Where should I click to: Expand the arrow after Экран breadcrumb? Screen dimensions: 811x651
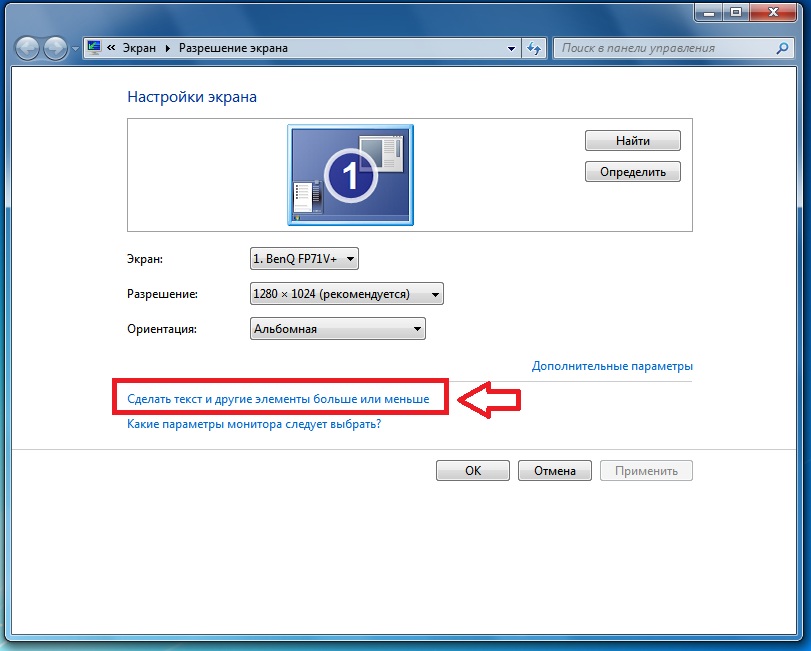pos(168,48)
